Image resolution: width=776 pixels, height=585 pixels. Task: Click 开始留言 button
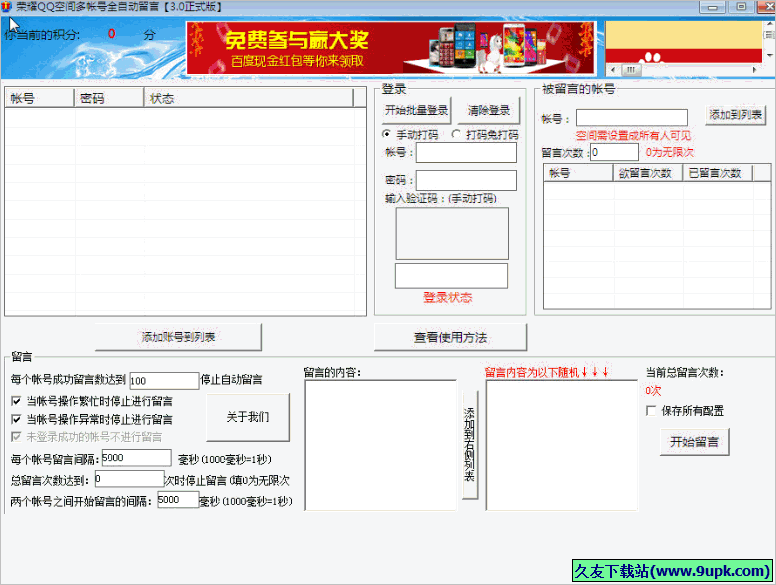click(694, 441)
